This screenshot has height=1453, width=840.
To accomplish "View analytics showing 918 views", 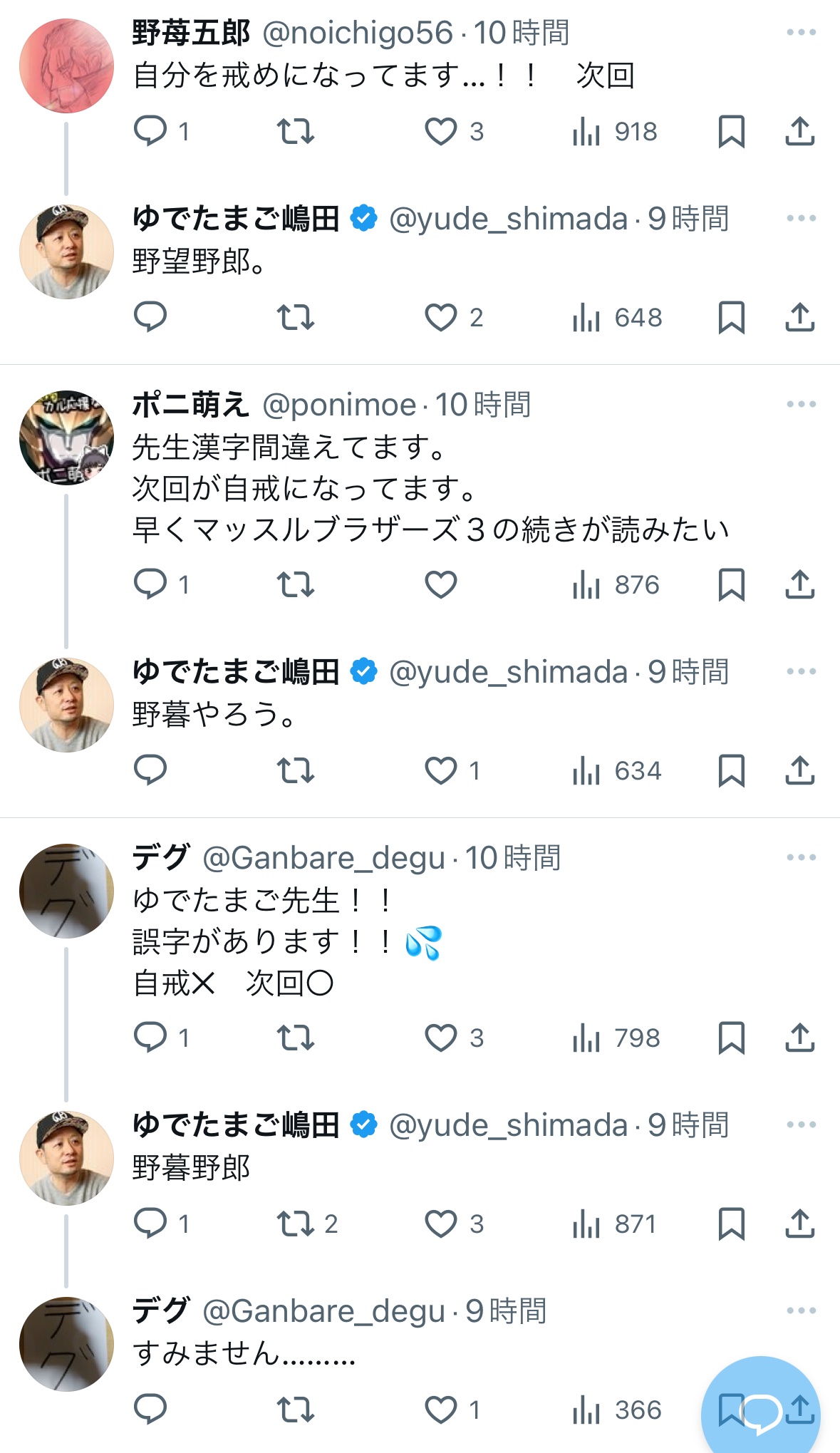I will tap(615, 132).
